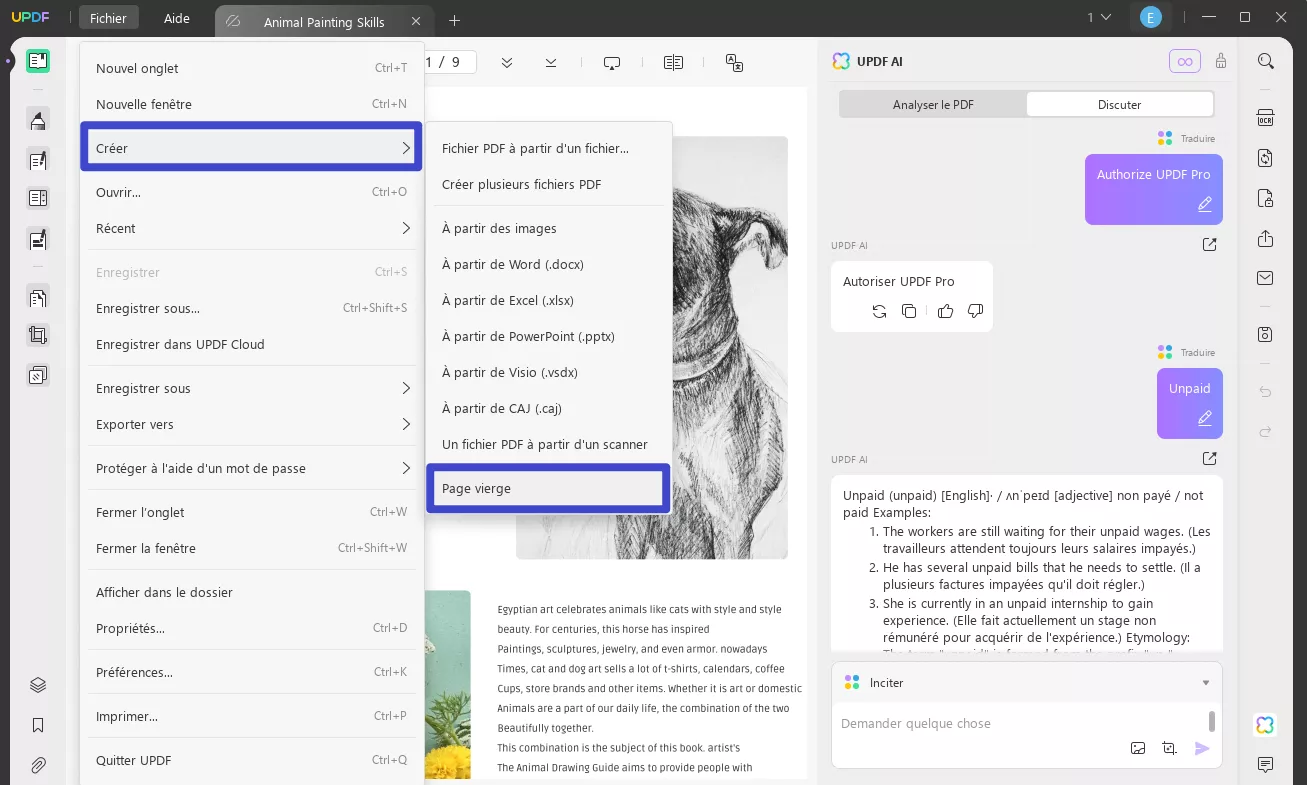Open the email icon in the right sidebar
This screenshot has height=785, width=1307.
tap(1265, 277)
